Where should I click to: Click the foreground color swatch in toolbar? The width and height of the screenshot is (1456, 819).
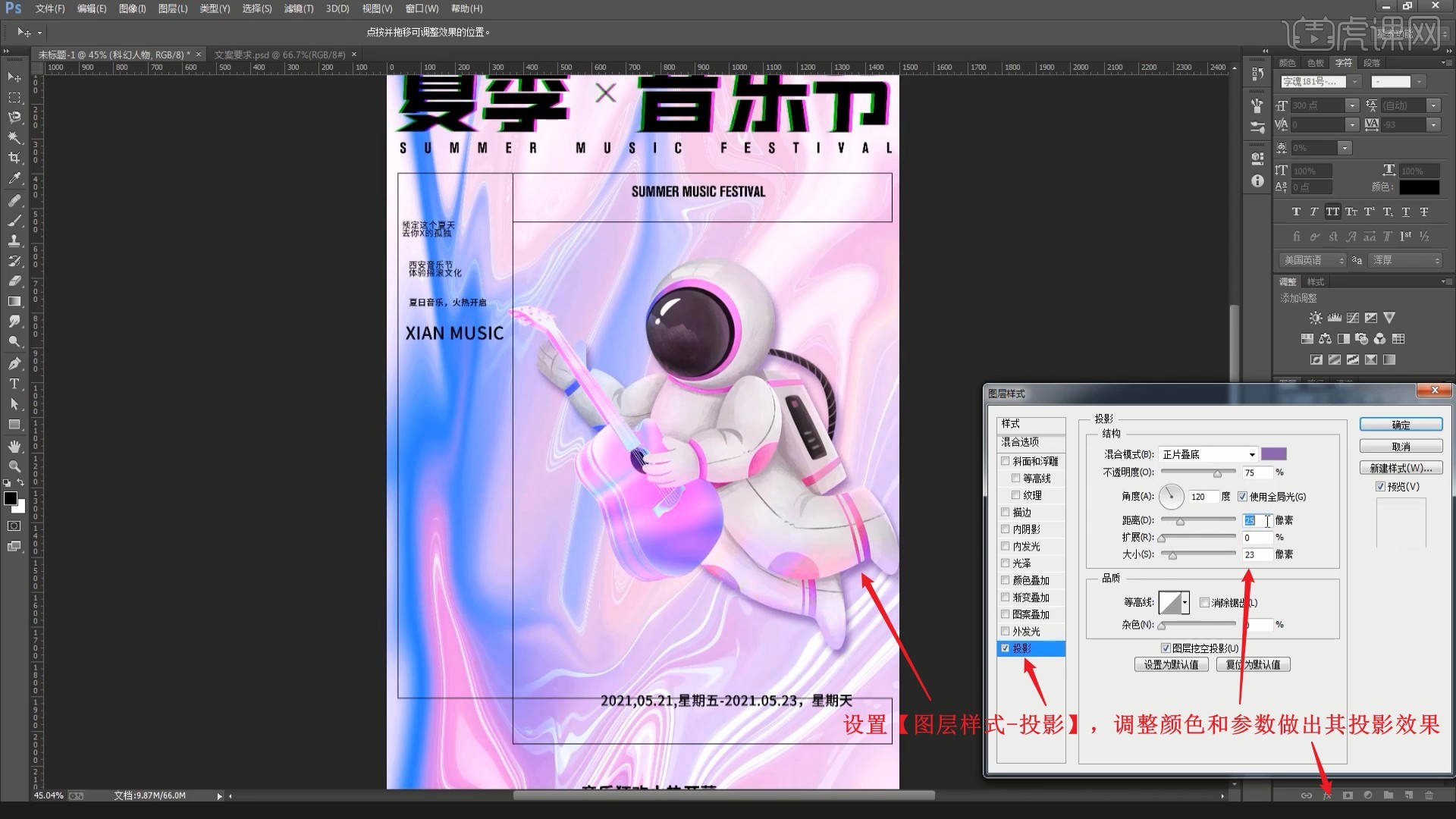(x=11, y=498)
